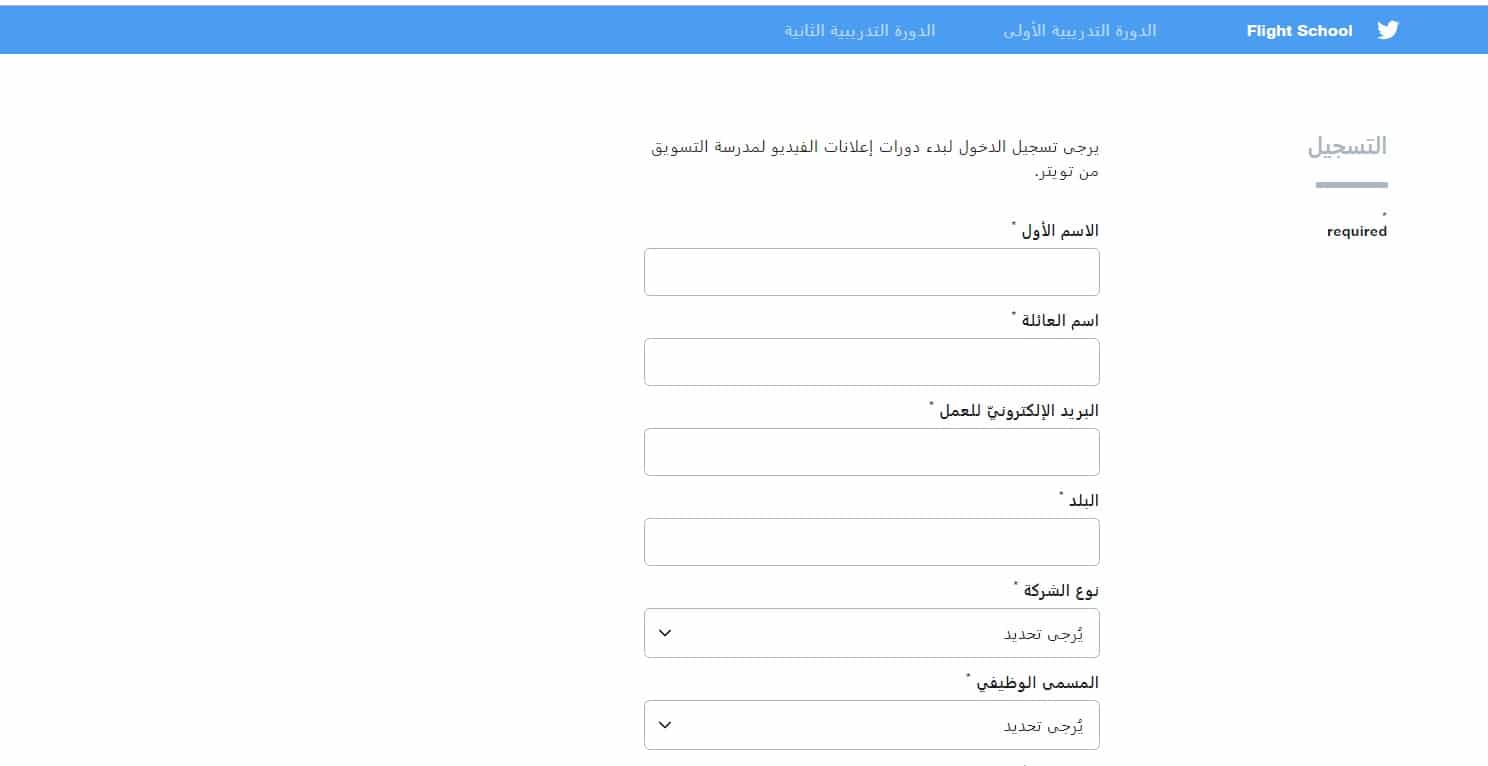The width and height of the screenshot is (1488, 766).
Task: Expand the المسمى الوظيفي dropdown
Action: point(871,725)
